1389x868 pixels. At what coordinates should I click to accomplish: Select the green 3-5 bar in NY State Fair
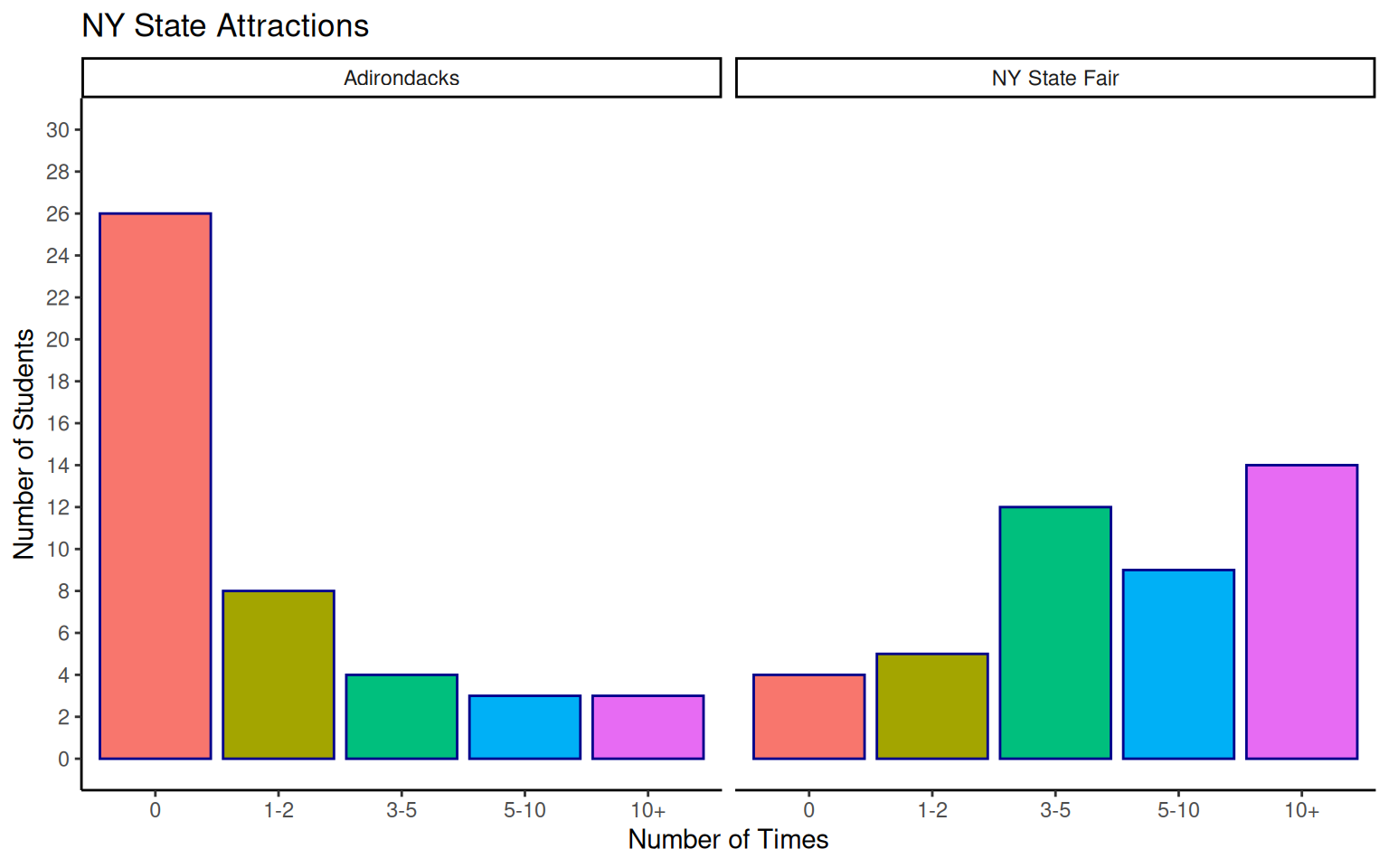(x=1055, y=633)
